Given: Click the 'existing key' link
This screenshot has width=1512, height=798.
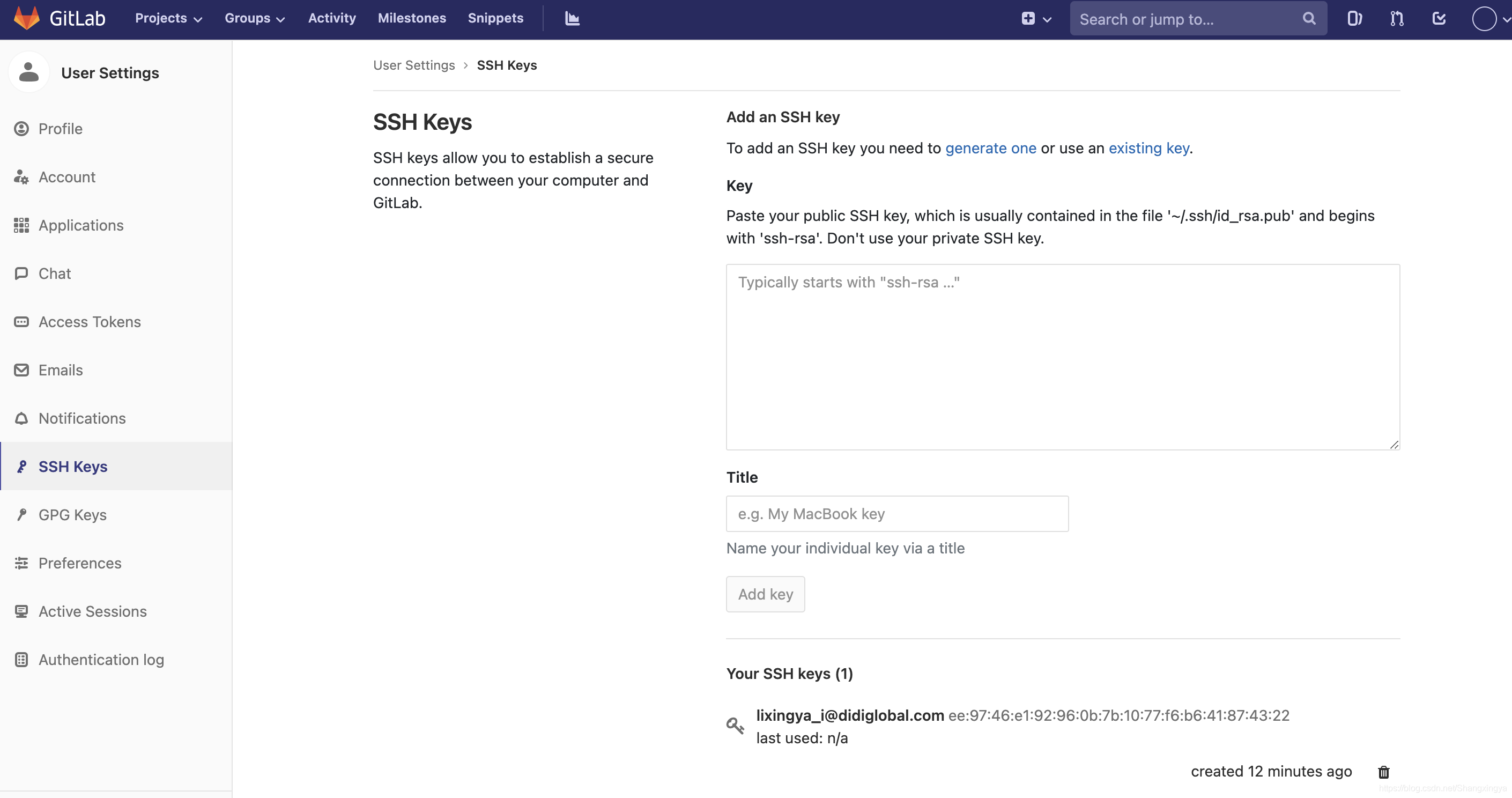Looking at the screenshot, I should [1148, 148].
